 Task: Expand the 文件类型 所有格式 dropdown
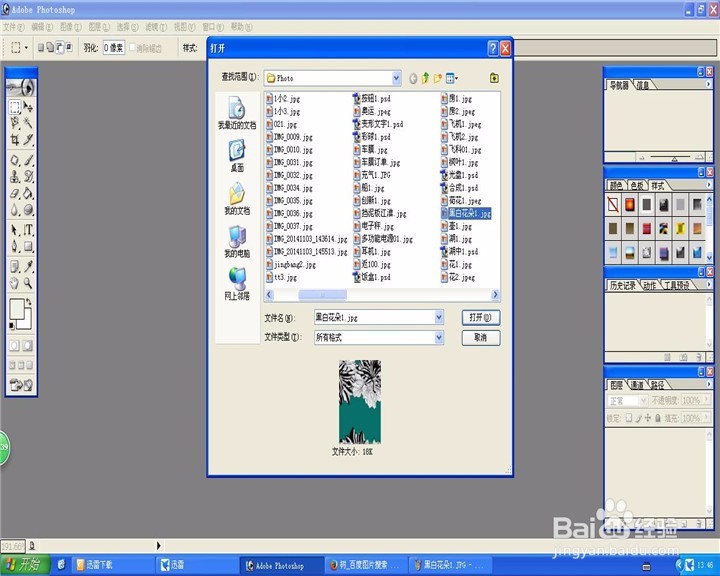point(439,337)
